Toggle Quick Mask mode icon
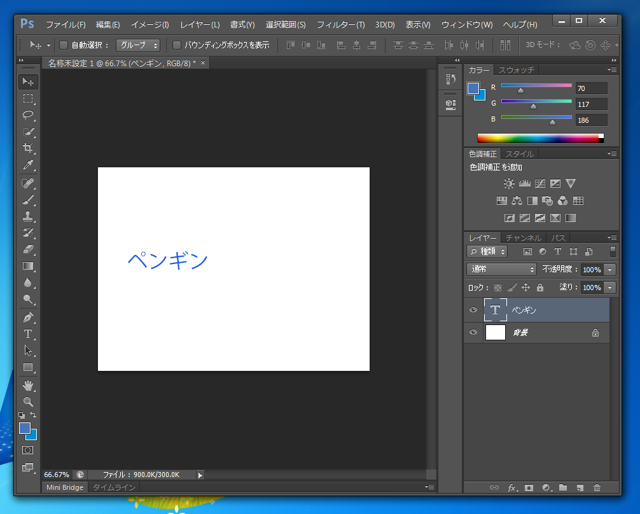640x514 pixels. pyautogui.click(x=28, y=450)
